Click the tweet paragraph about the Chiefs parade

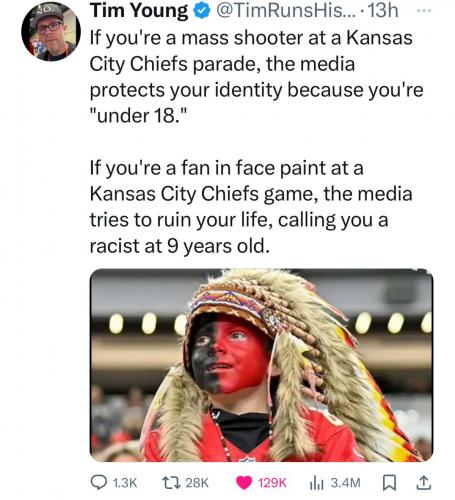tap(256, 77)
